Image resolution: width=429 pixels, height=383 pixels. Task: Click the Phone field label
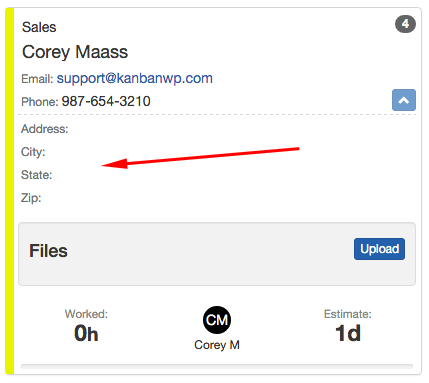(x=40, y=102)
